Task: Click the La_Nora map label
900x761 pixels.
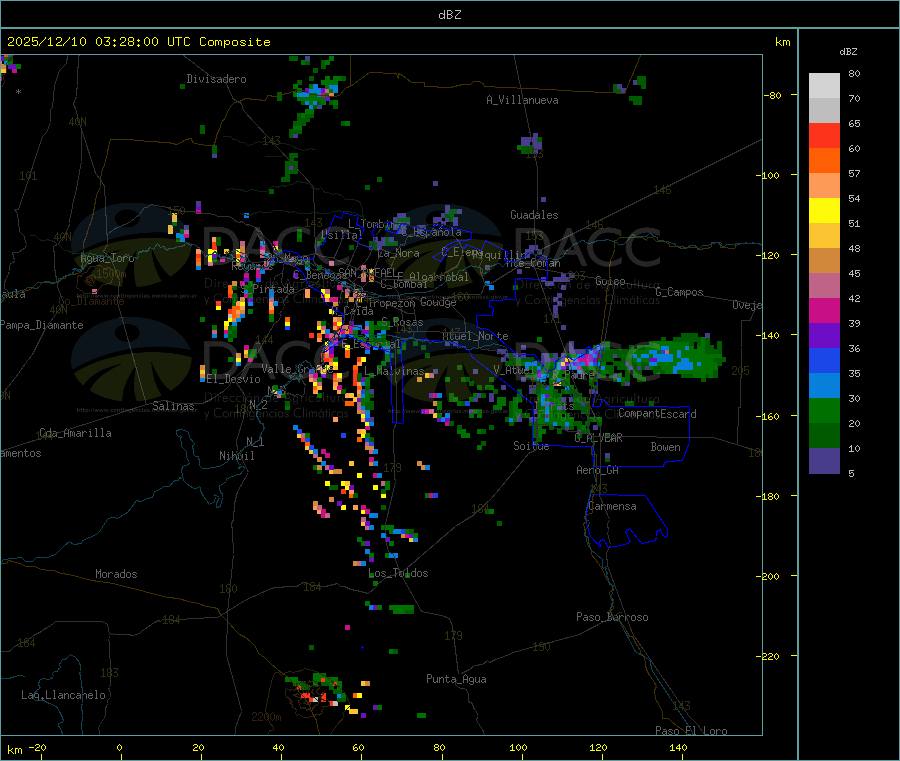Action: tap(398, 253)
